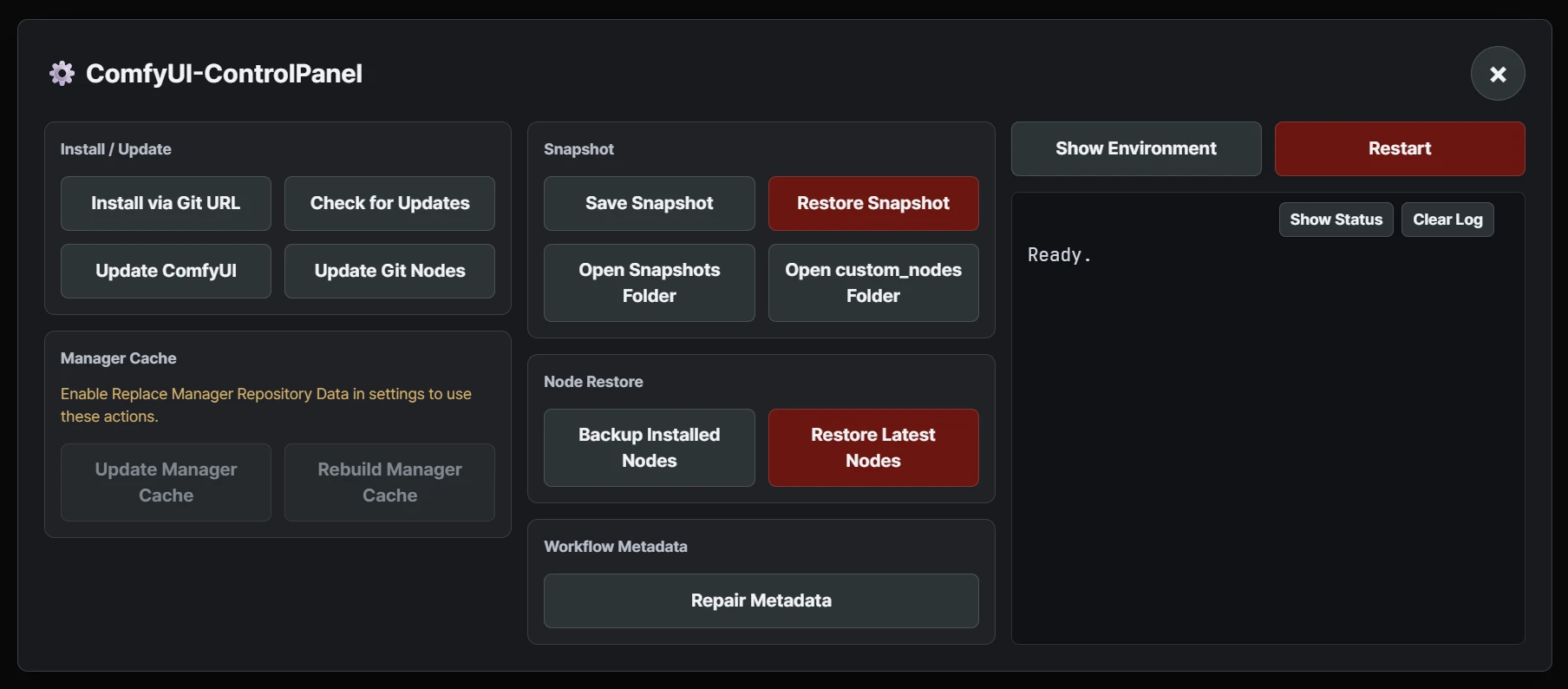Click the red Restore Snapshot button
Screen dimensions: 1568x689
(873, 203)
